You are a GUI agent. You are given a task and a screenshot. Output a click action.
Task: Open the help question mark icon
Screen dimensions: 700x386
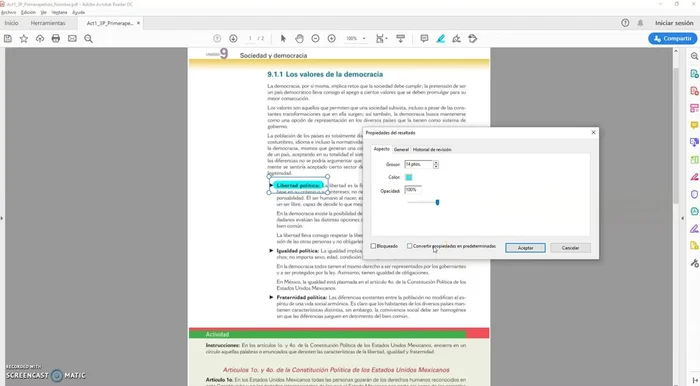[x=625, y=23]
